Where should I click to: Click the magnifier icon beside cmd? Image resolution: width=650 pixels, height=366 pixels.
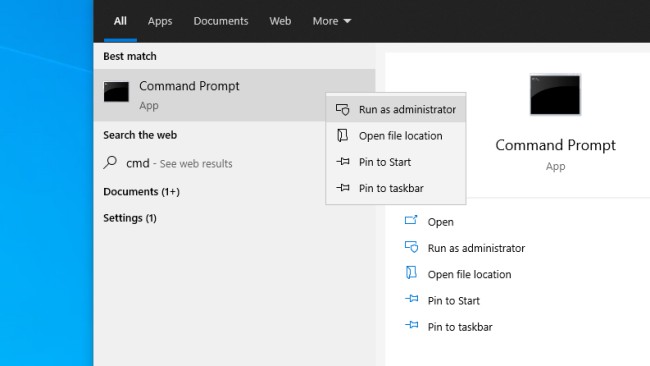coord(110,162)
